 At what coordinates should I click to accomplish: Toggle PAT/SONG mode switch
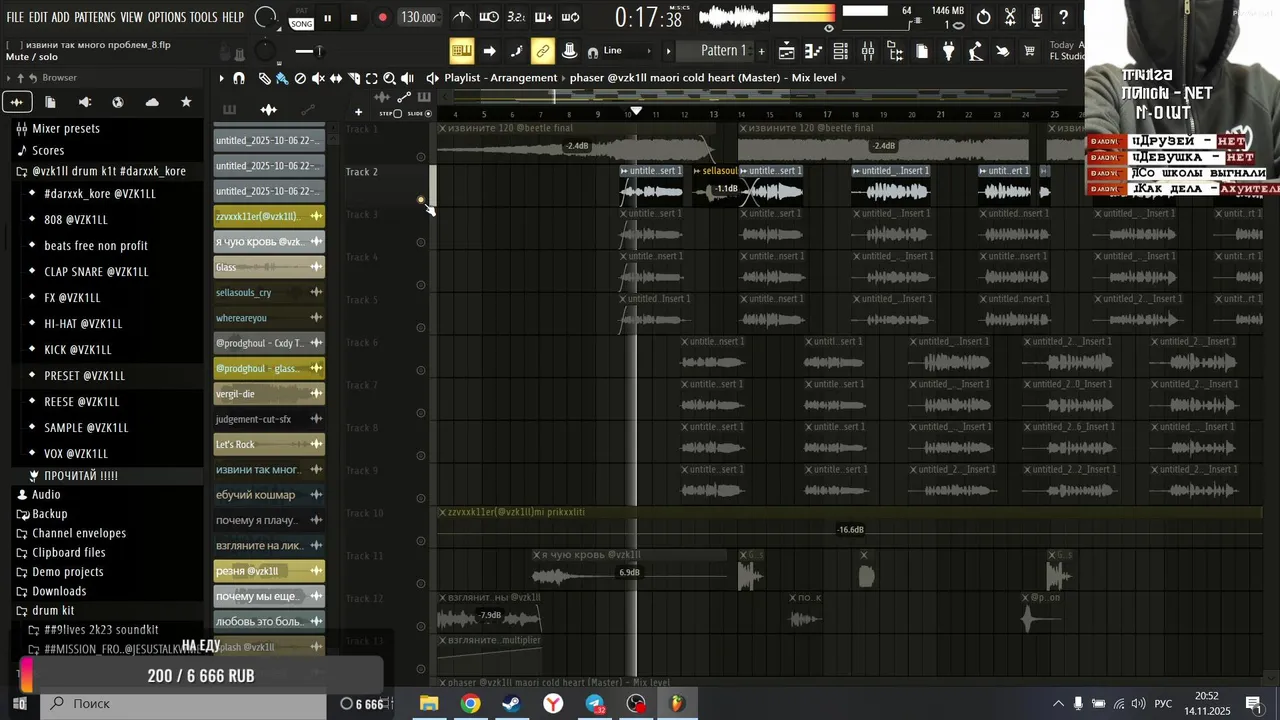[x=301, y=17]
